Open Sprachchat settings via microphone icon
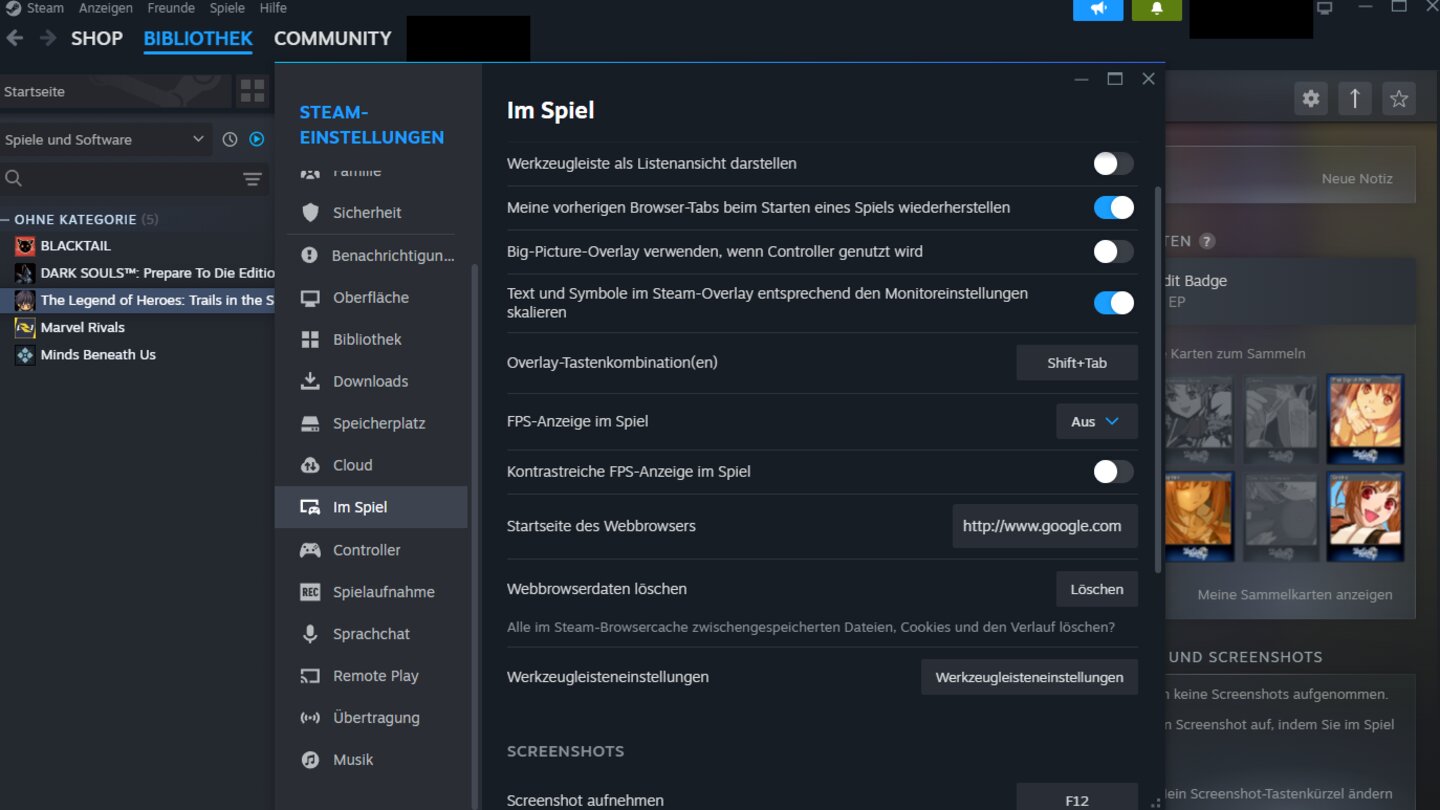Viewport: 1440px width, 810px height. tap(312, 633)
